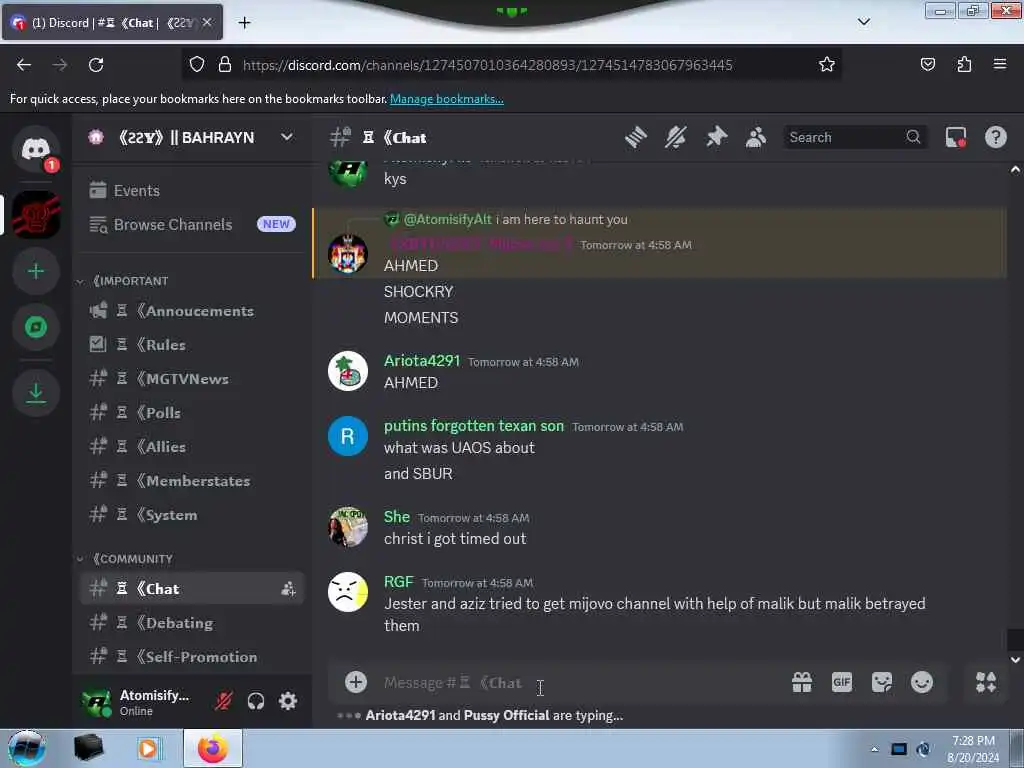
Task: Click the Download Apps arrow icon
Action: pyautogui.click(x=36, y=392)
